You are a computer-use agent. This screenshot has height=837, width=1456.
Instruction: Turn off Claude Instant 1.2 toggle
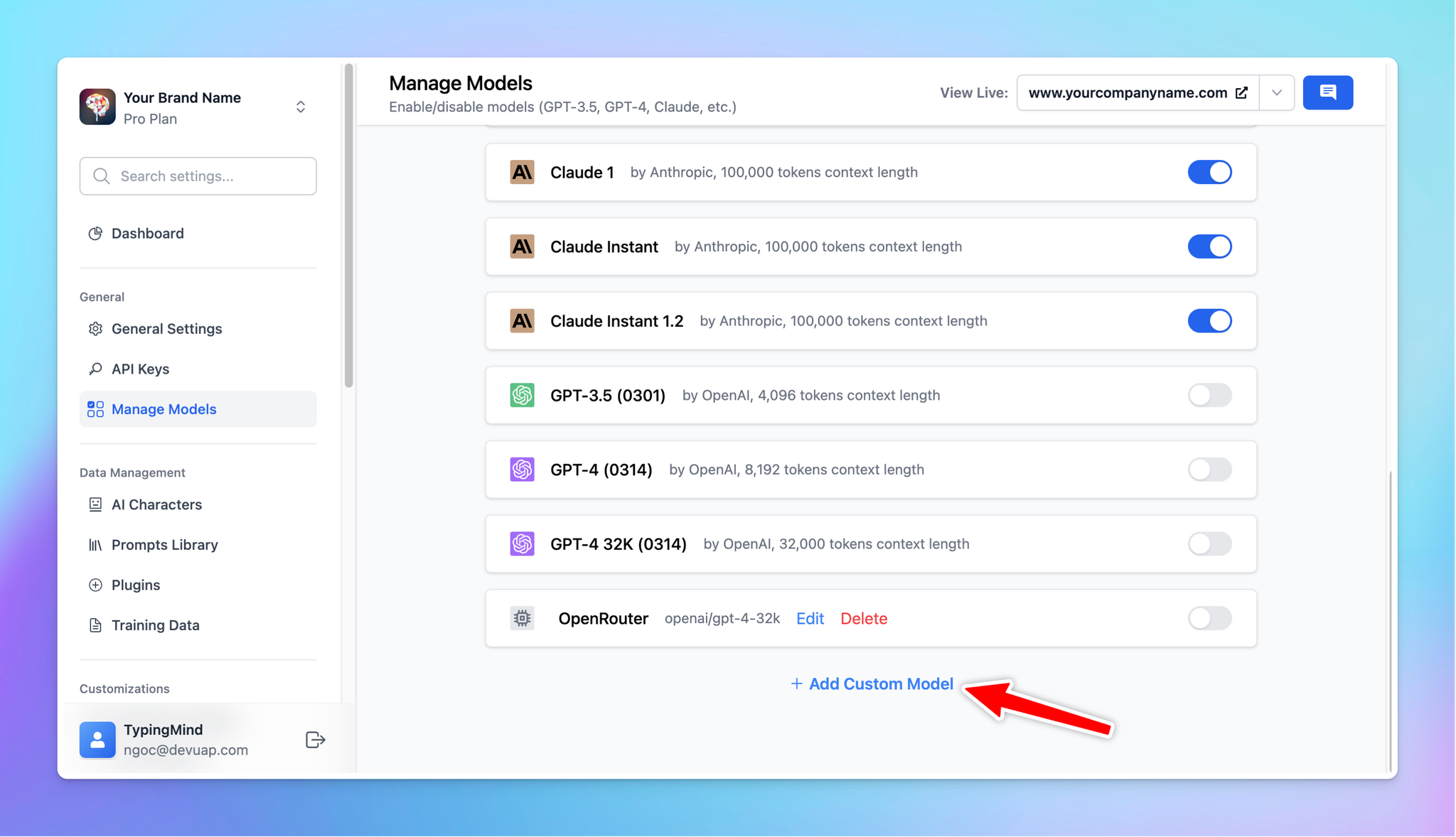(1209, 321)
